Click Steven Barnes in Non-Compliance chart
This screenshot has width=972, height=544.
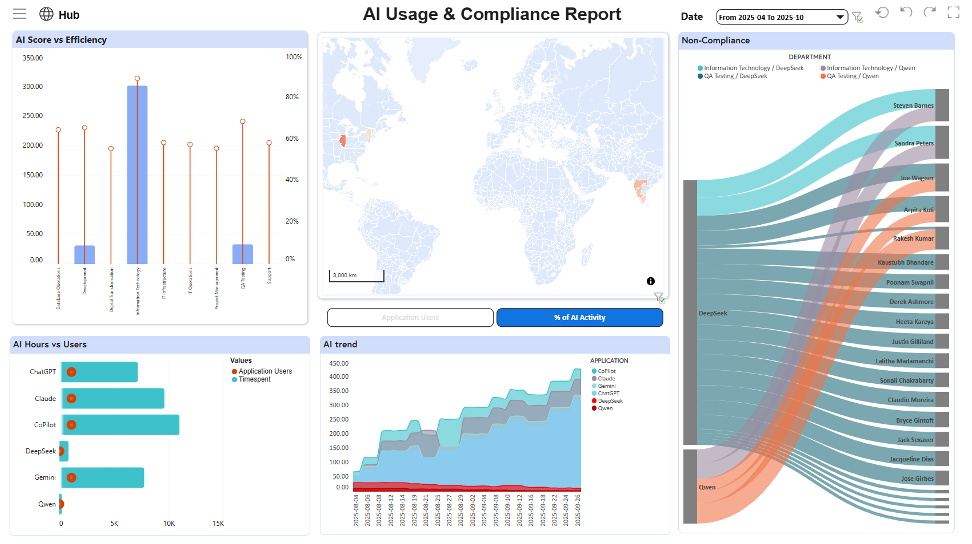(x=913, y=105)
